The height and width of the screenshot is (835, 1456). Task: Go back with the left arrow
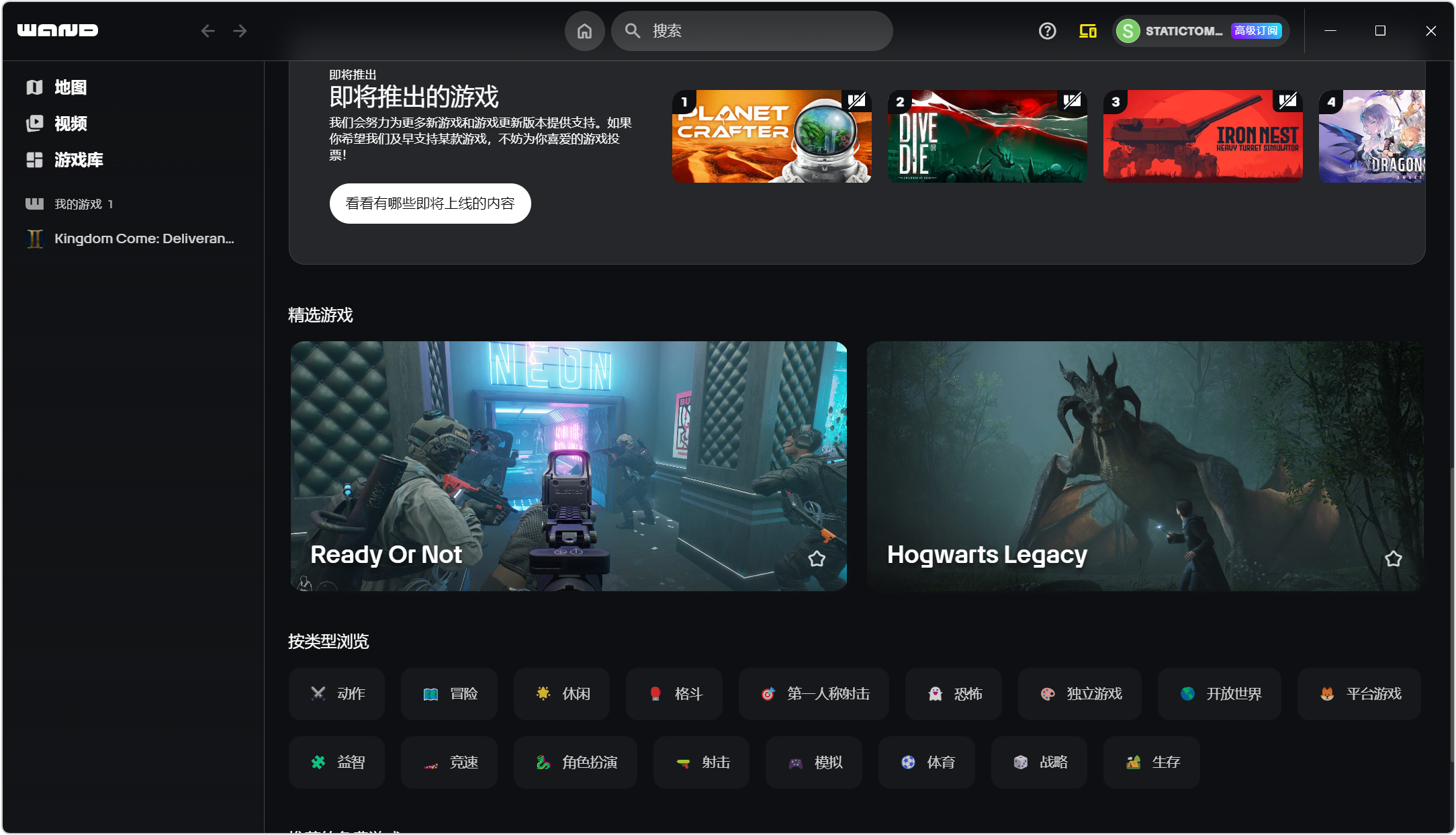[x=208, y=31]
